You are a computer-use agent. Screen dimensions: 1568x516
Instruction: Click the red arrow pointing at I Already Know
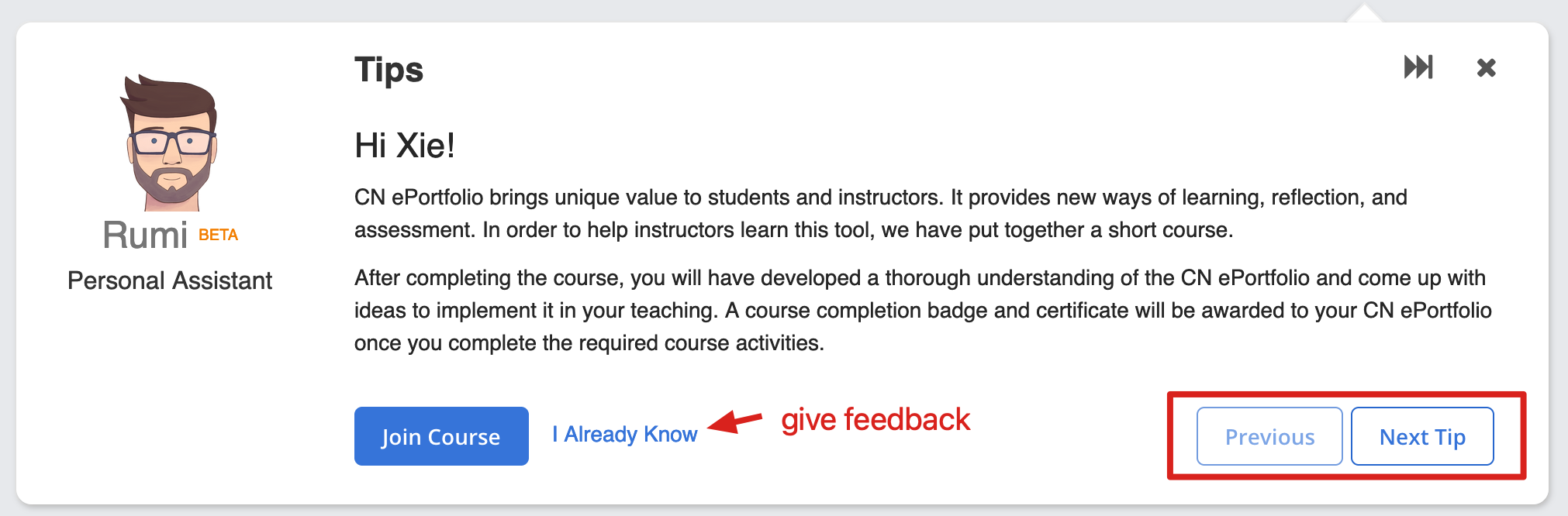coord(735,421)
